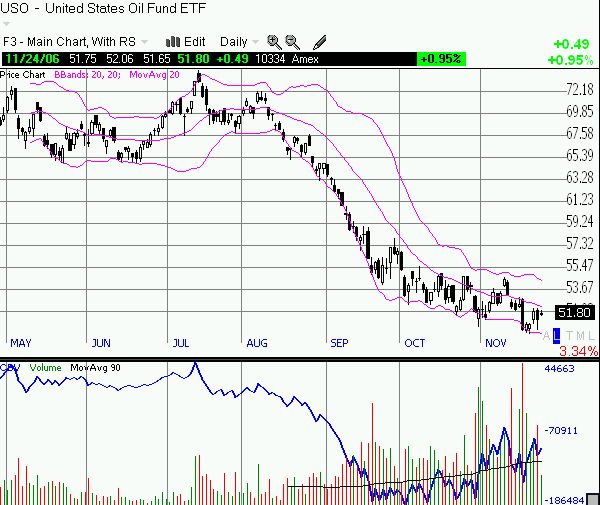The height and width of the screenshot is (505, 600).
Task: Click the zoom out magnifier icon
Action: 293,42
